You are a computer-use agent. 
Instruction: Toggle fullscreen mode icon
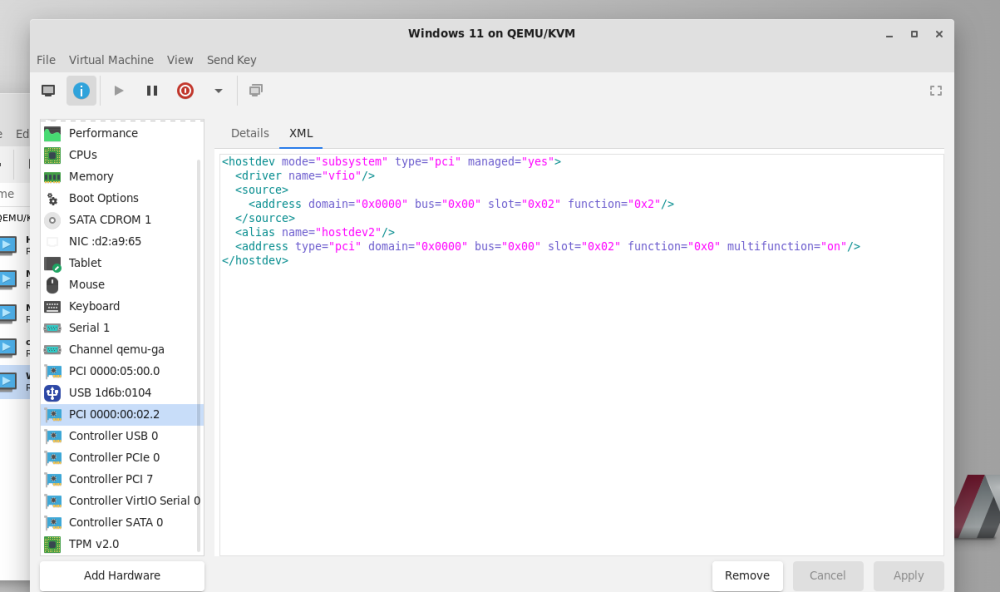936,91
